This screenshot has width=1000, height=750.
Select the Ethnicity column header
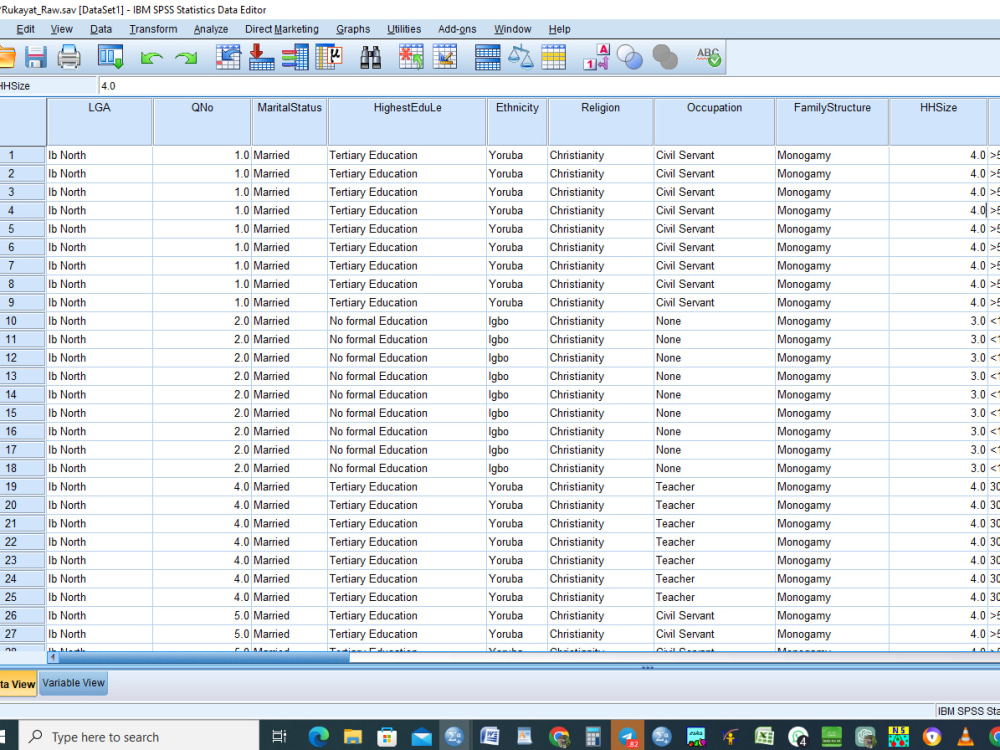point(517,121)
